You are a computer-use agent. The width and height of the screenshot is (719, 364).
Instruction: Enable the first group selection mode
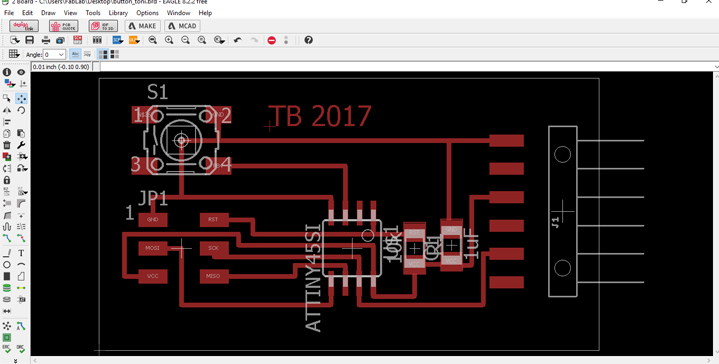point(103,55)
